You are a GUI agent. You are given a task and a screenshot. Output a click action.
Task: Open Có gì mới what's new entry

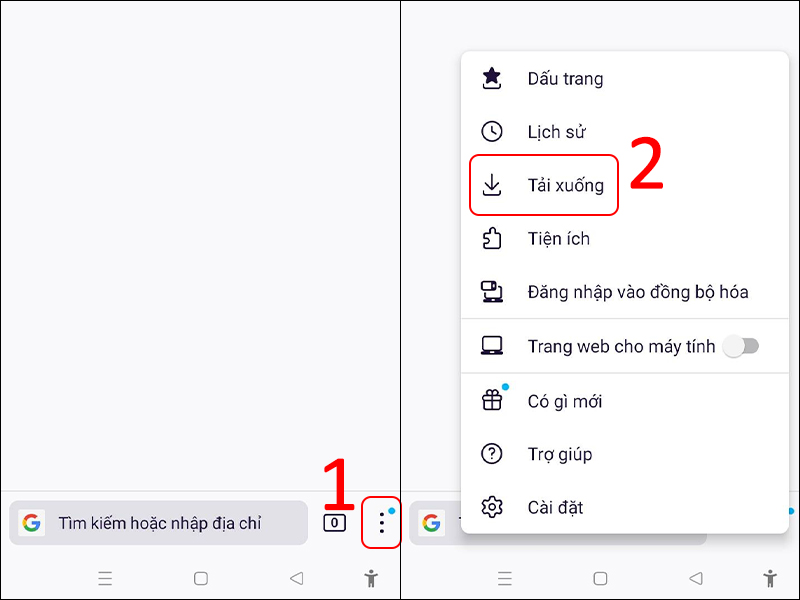click(x=624, y=402)
